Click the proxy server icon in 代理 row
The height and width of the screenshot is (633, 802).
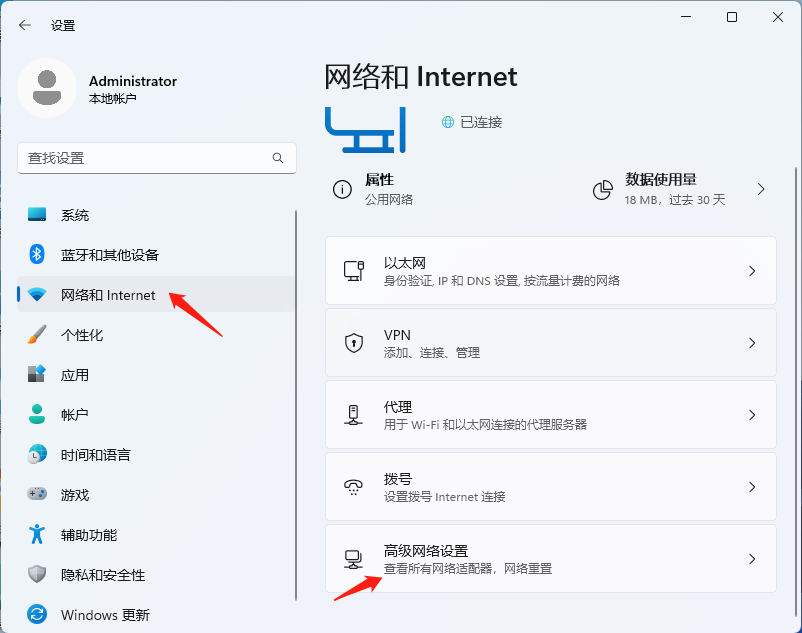click(x=353, y=415)
